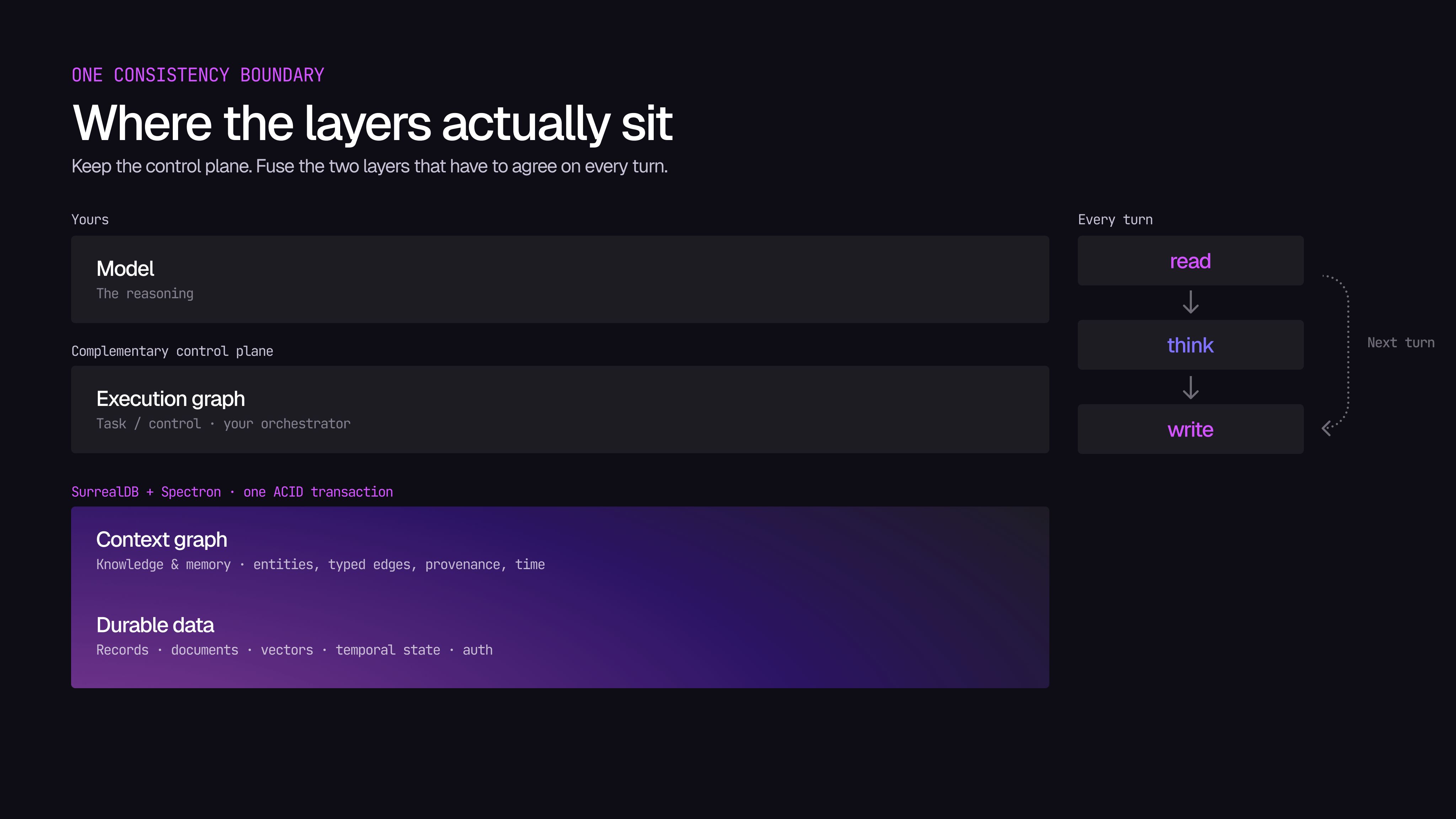Image resolution: width=1456 pixels, height=819 pixels.
Task: Click the Records documents vectors description line
Action: pos(294,650)
